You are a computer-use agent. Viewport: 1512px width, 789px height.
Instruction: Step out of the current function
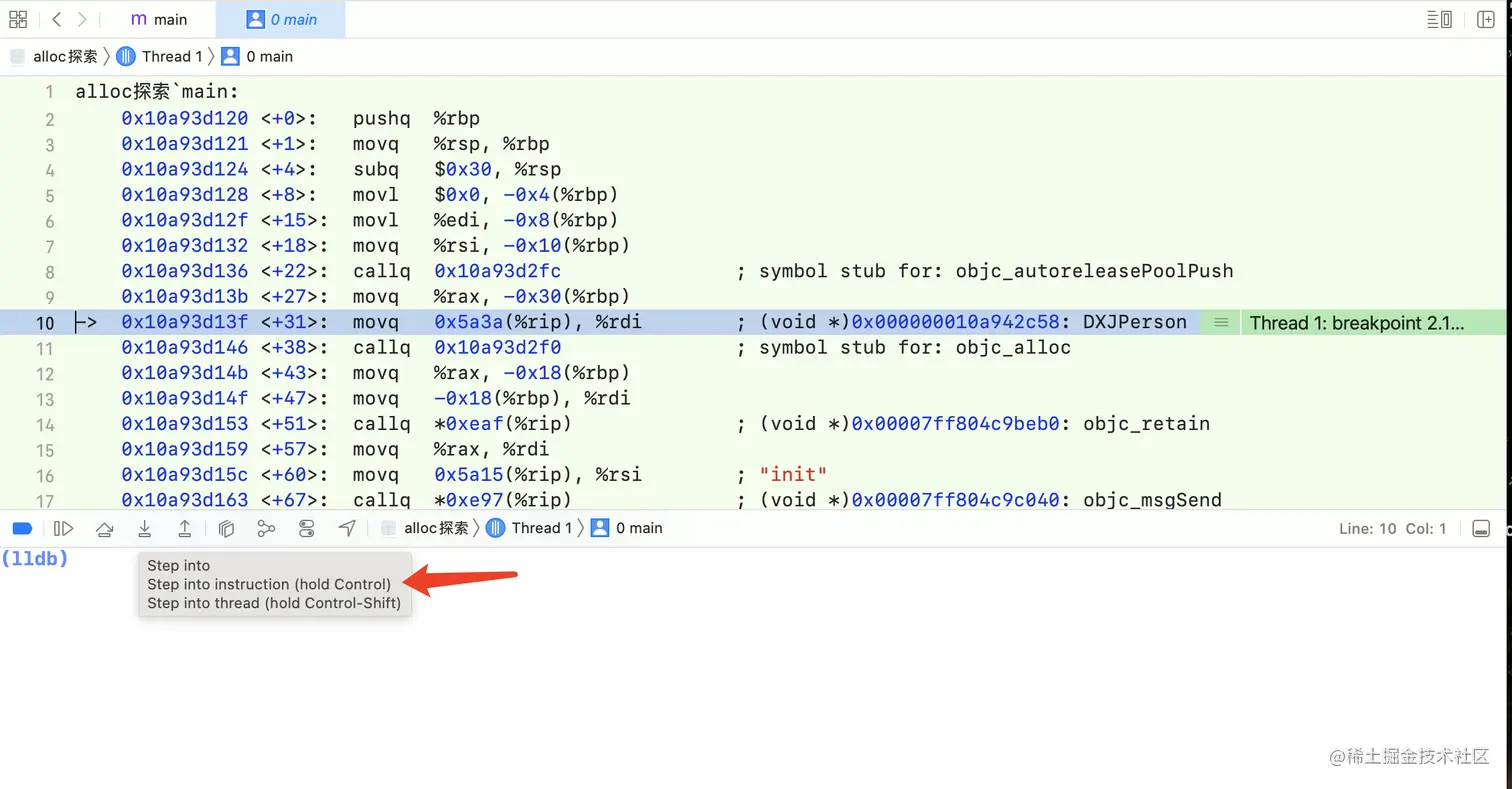click(x=185, y=528)
